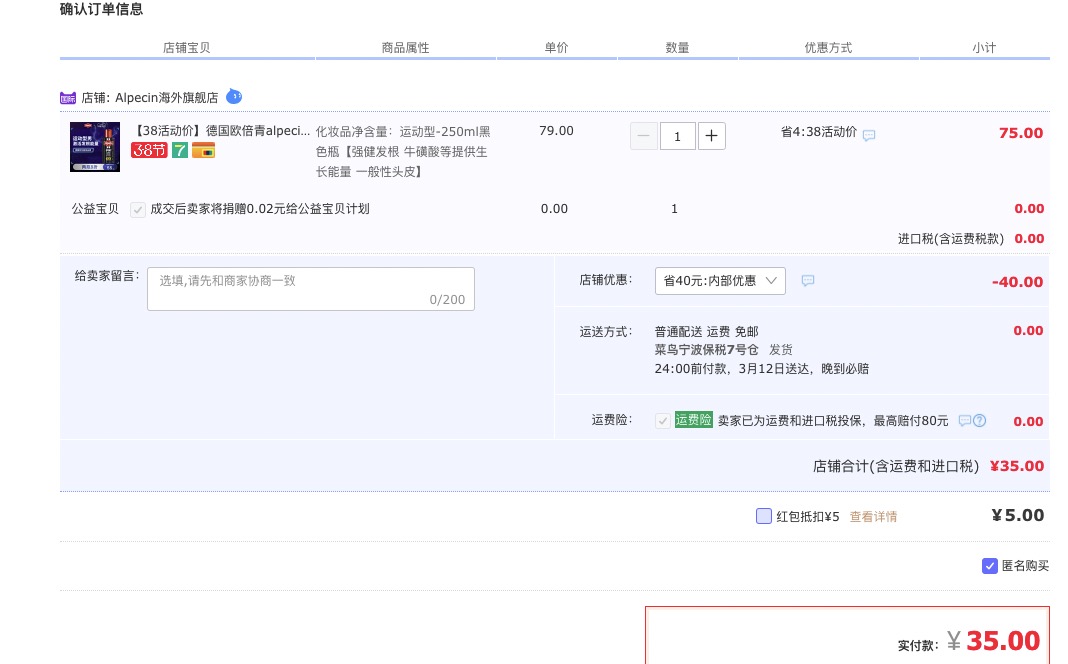1068x664 pixels.
Task: Click the 店铺合计 total ¥35.00
Action: pos(1017,467)
